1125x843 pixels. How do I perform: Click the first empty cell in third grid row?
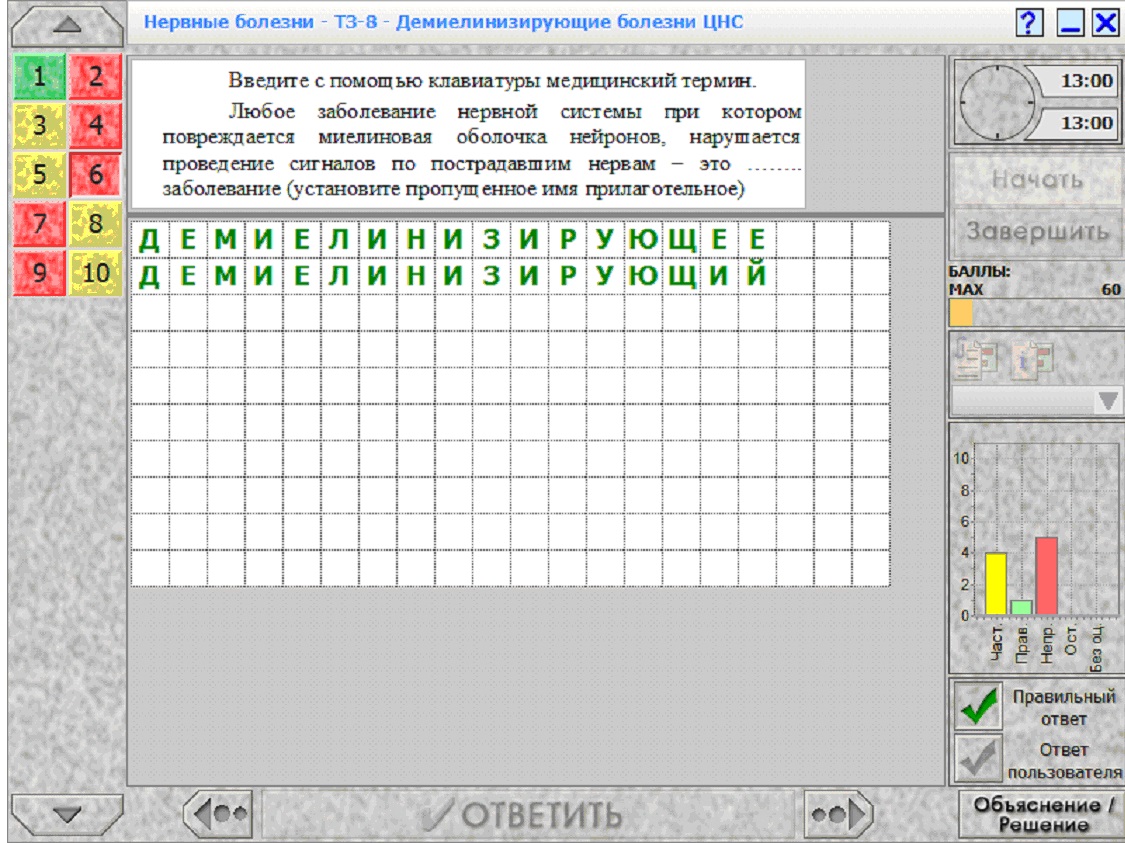[x=149, y=312]
